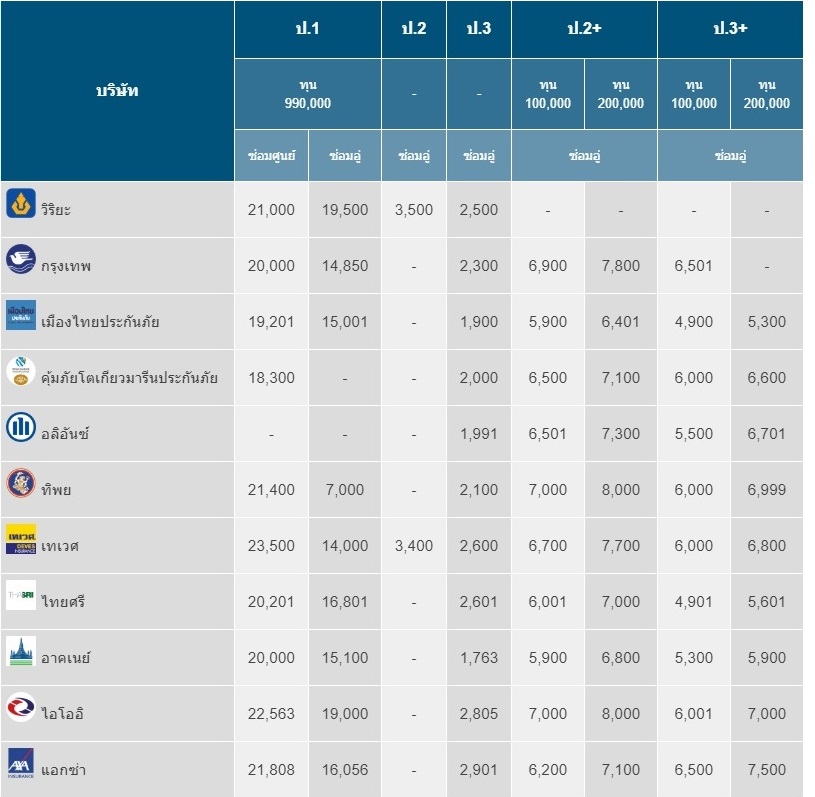Click the 22,563 price for ไอโออิ
The height and width of the screenshot is (797, 815).
point(271,714)
